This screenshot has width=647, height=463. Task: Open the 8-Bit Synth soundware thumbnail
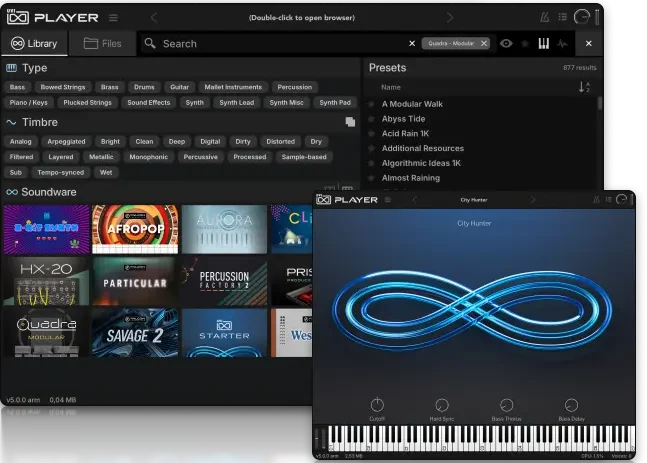click(46, 229)
